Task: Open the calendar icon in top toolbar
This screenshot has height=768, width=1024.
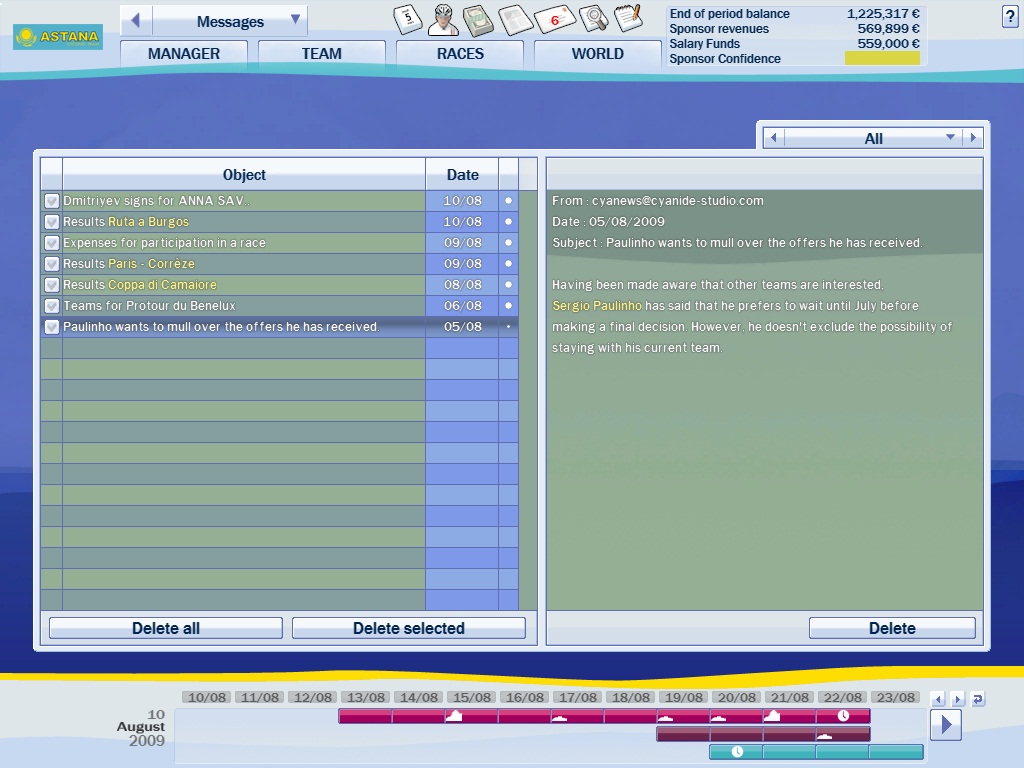Action: (x=408, y=18)
